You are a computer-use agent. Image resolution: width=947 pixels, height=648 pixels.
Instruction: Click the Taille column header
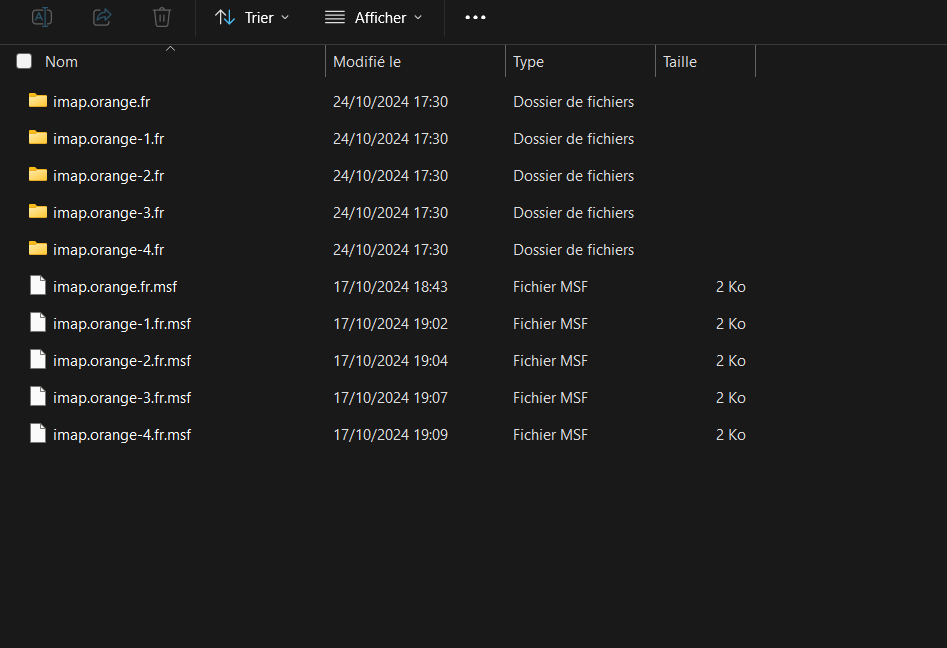[x=680, y=62]
